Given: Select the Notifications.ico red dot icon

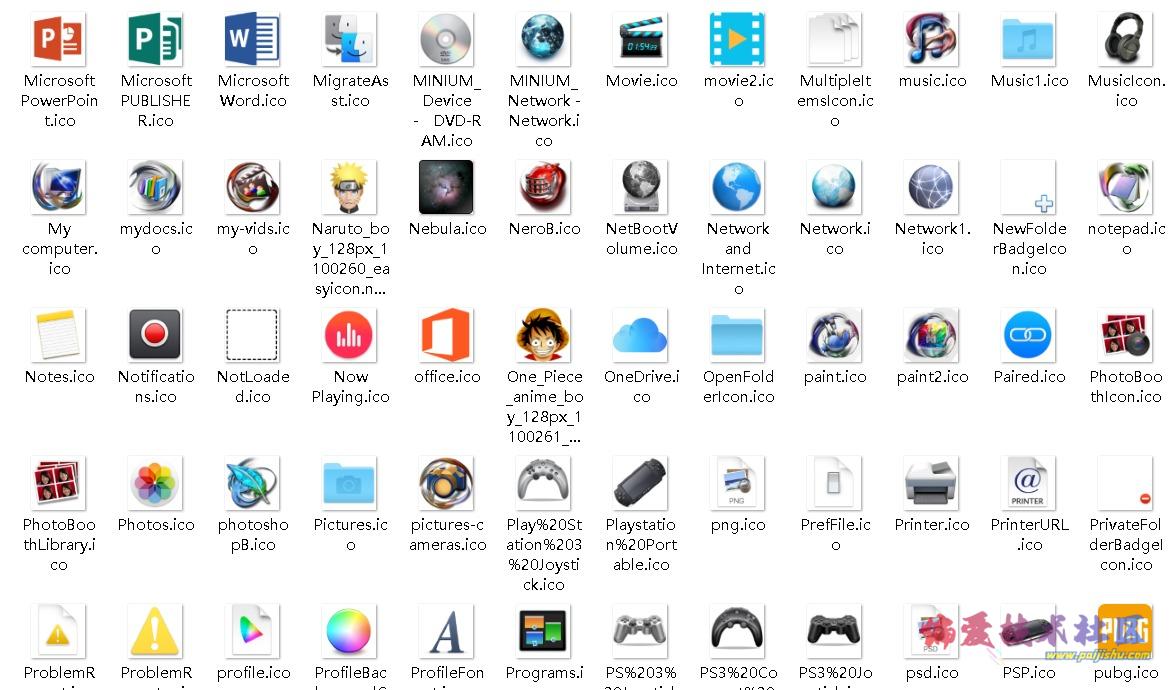Looking at the screenshot, I should [x=155, y=335].
